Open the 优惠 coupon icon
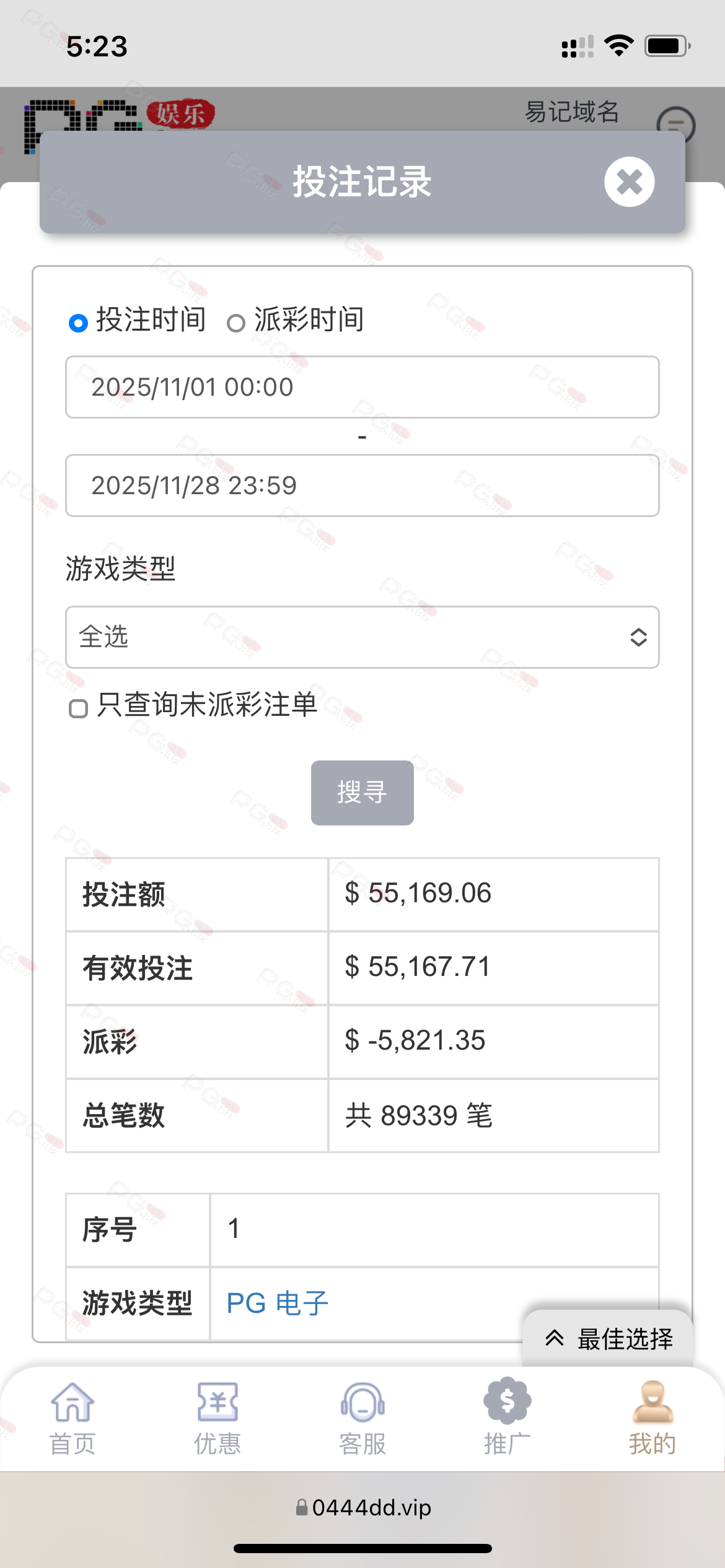The image size is (725, 1568). 217,1402
